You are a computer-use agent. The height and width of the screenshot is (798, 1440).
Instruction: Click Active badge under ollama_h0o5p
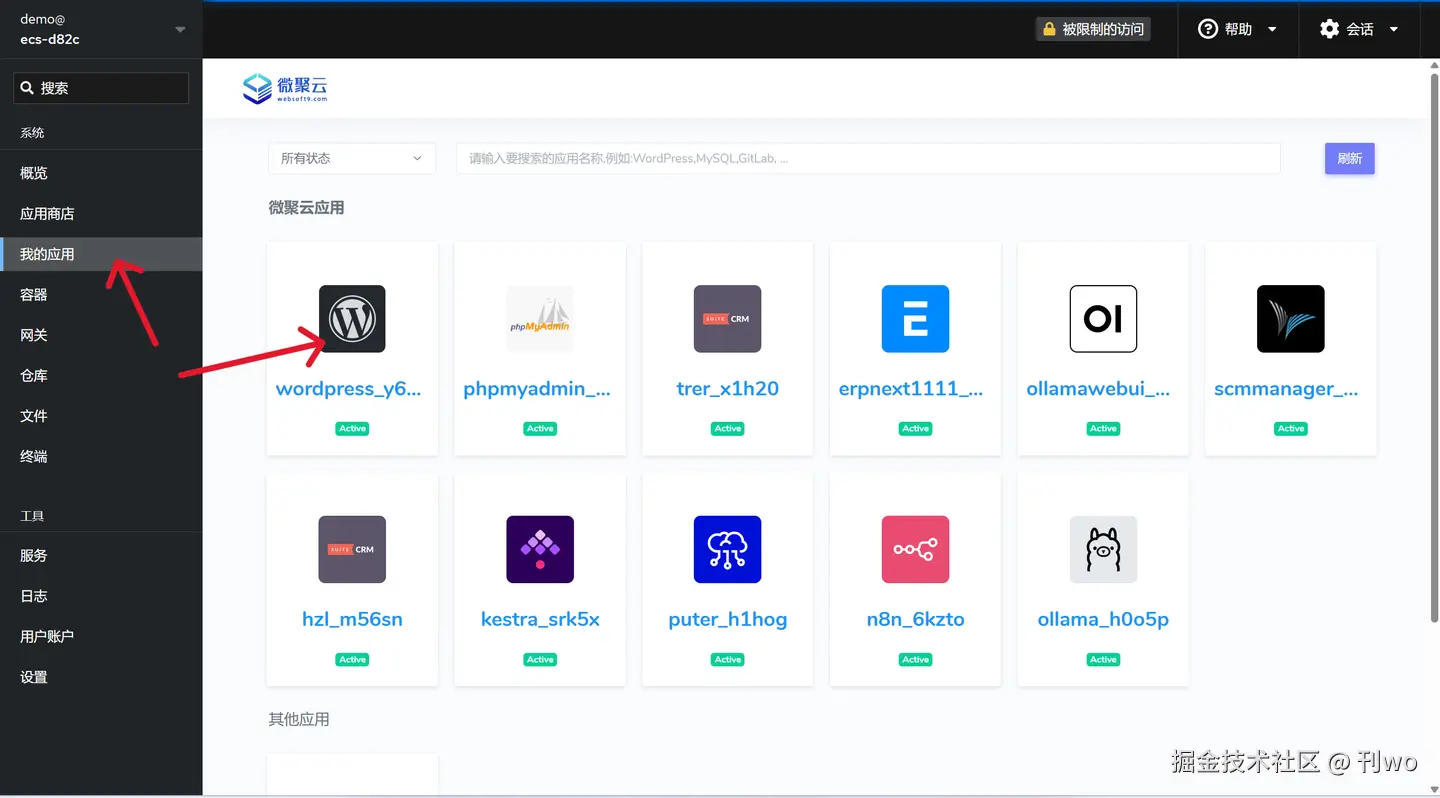click(x=1103, y=659)
